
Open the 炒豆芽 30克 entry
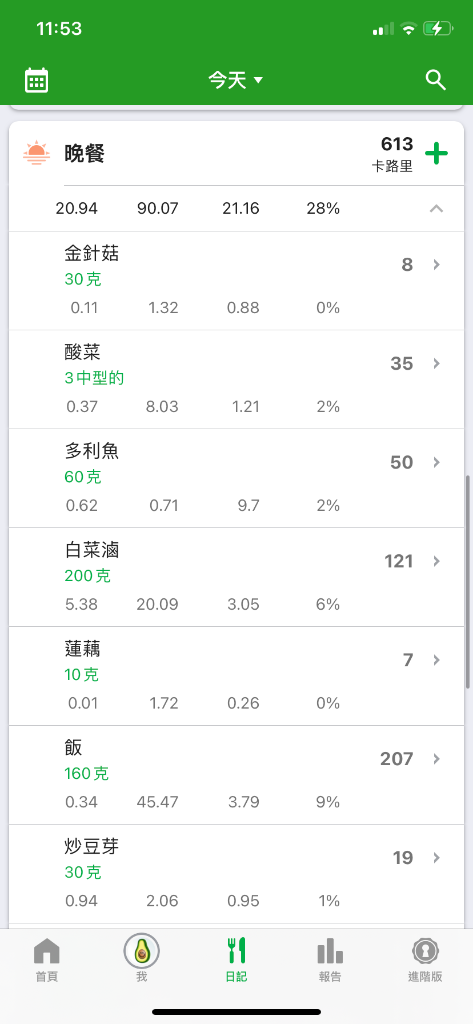[x=236, y=874]
